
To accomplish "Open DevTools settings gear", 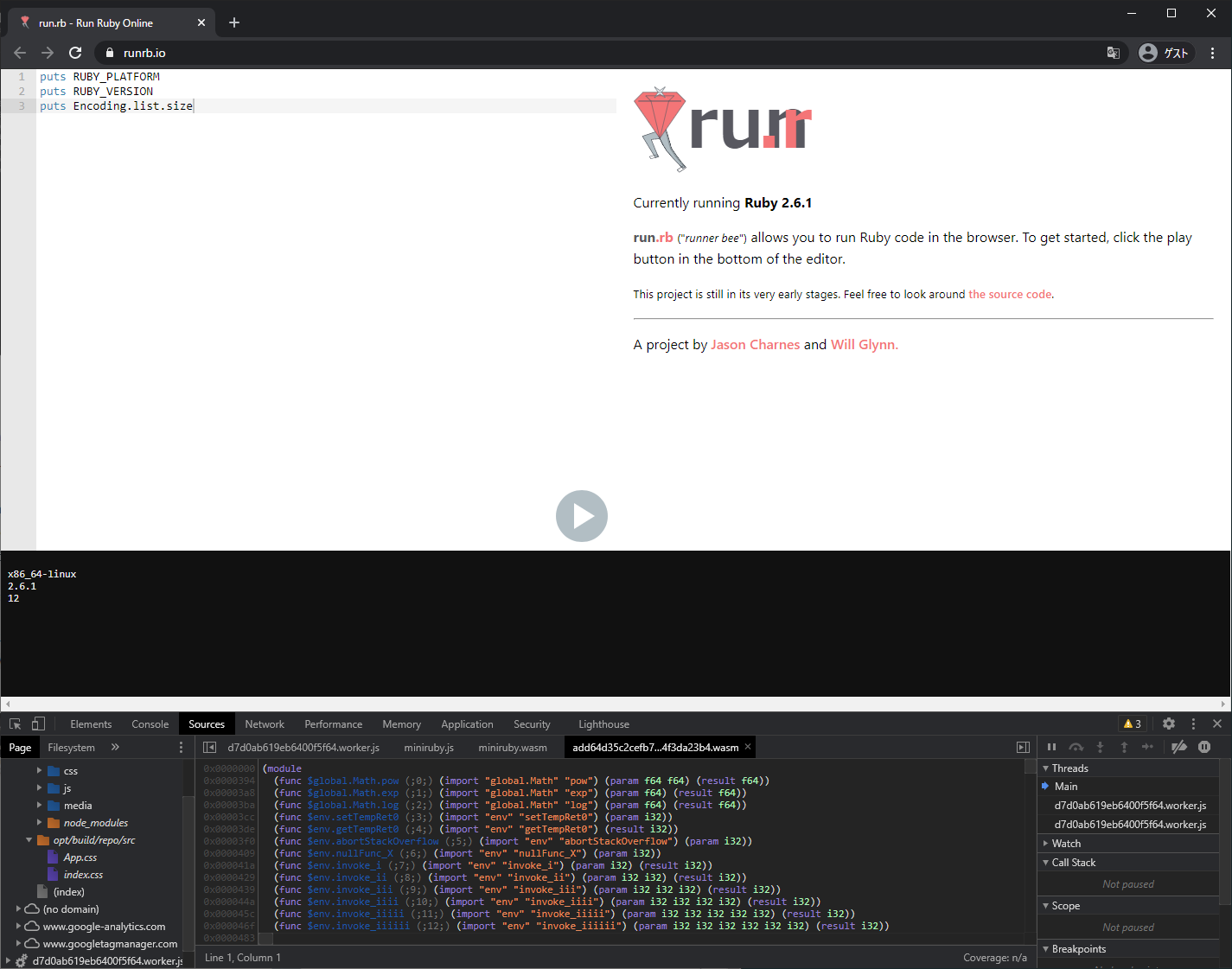I will [x=1169, y=724].
